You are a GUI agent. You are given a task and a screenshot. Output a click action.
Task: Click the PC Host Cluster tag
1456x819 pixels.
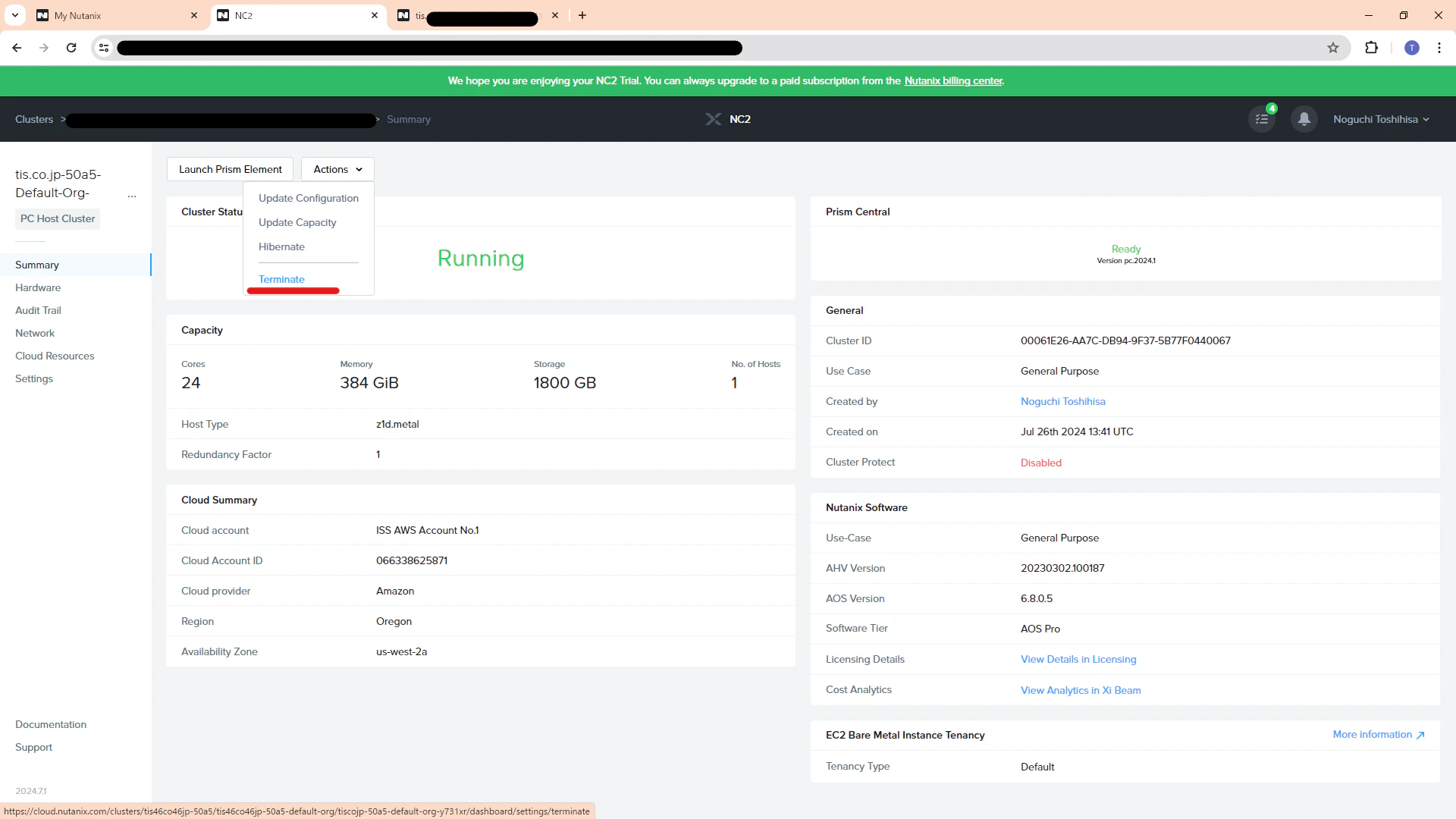point(58,218)
